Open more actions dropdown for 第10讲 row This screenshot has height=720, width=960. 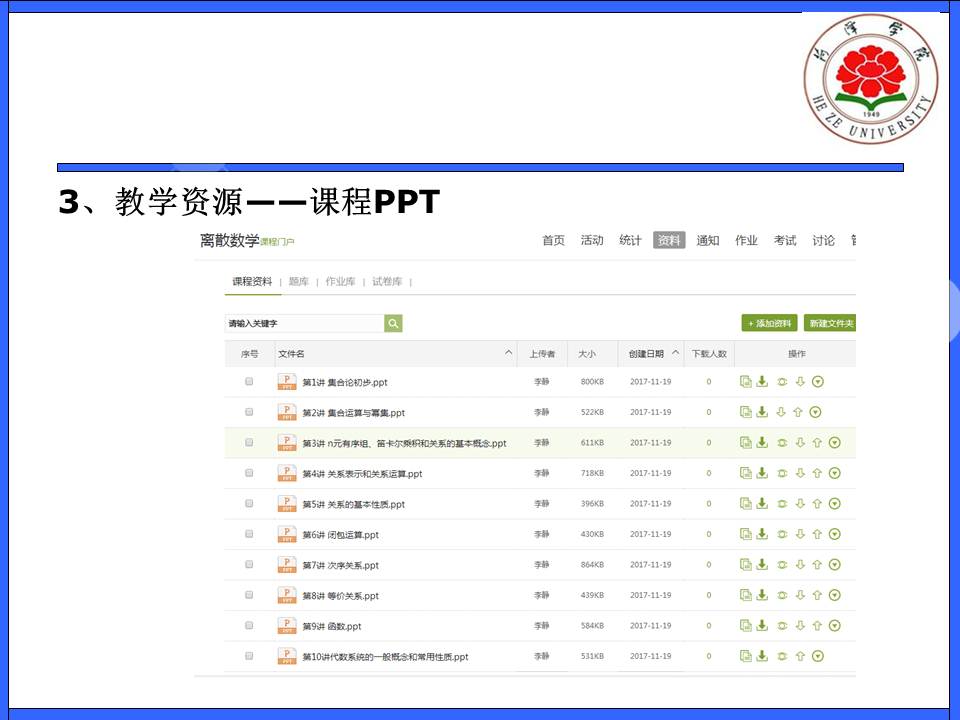[818, 656]
